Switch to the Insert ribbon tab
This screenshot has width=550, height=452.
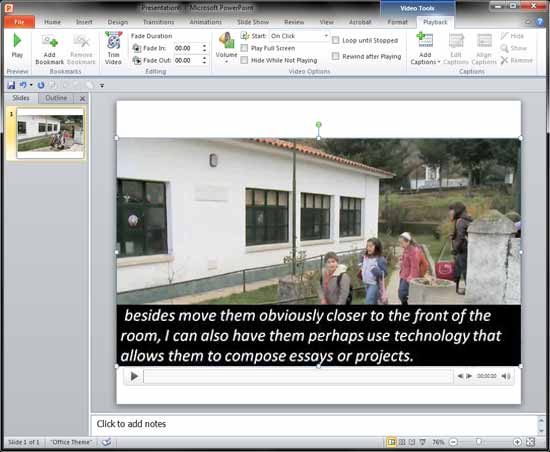pos(84,22)
